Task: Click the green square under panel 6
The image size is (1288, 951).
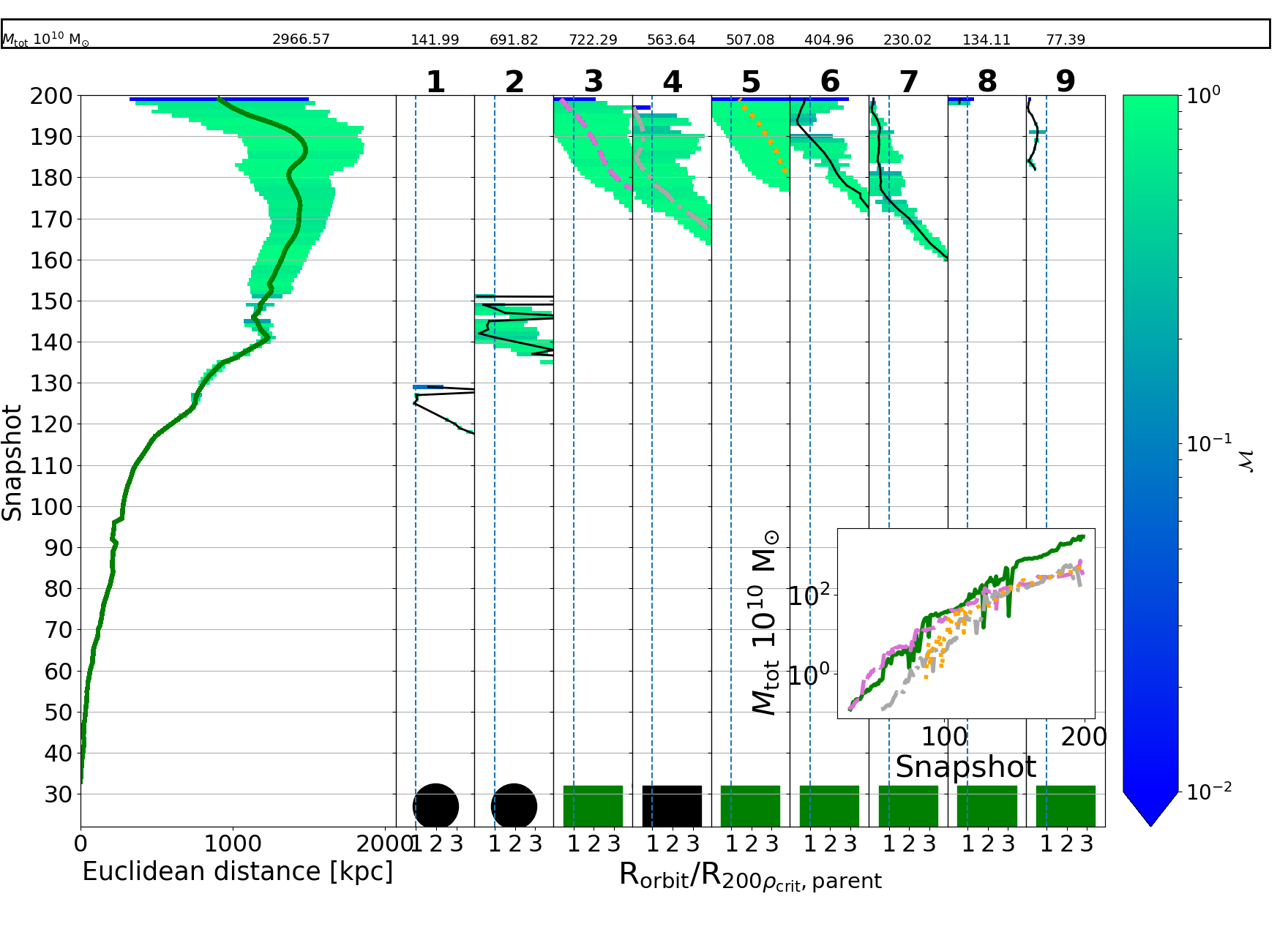Action: click(829, 806)
